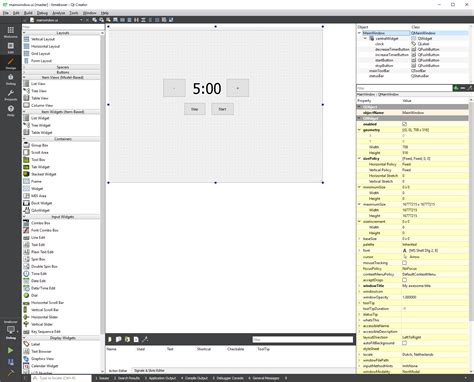Click the Start button on the form
Image resolution: width=474 pixels, height=382 pixels.
(222, 109)
